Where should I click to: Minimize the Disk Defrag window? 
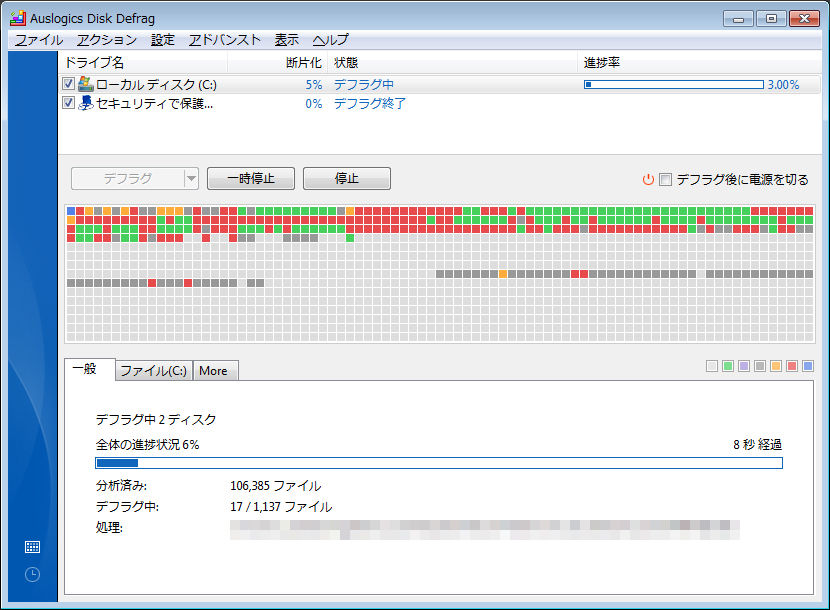pyautogui.click(x=738, y=19)
